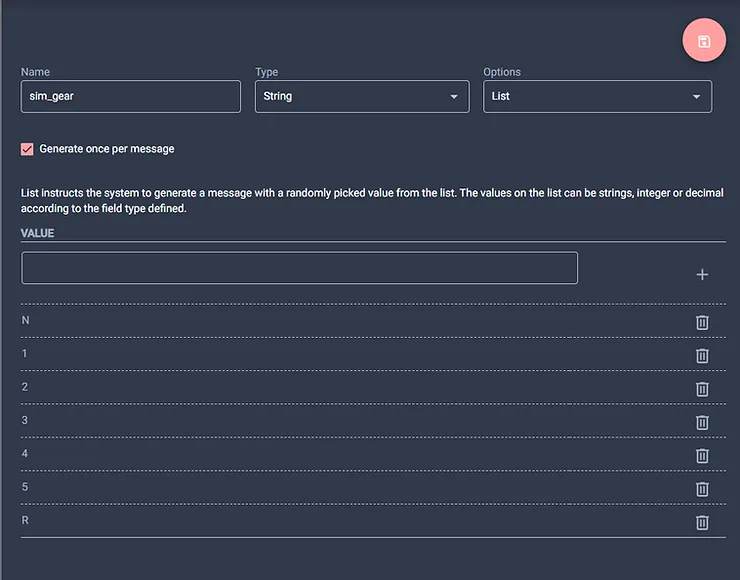Screen dimensions: 740x580
Task: Click the Type field label
Action: tap(267, 72)
